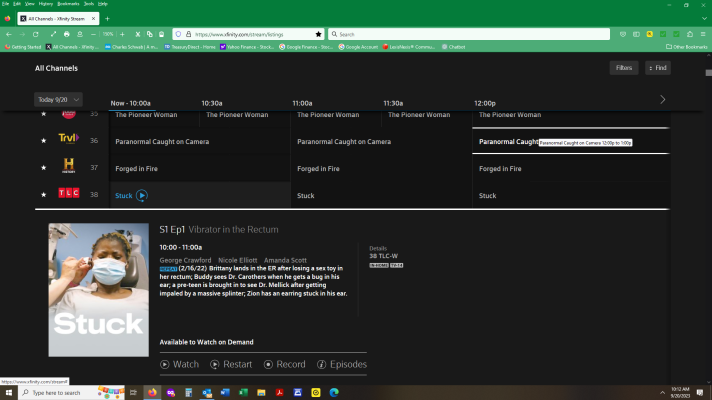The width and height of the screenshot is (712, 400).
Task: Cut using the scissors icon in toolbar
Action: tap(138, 34)
